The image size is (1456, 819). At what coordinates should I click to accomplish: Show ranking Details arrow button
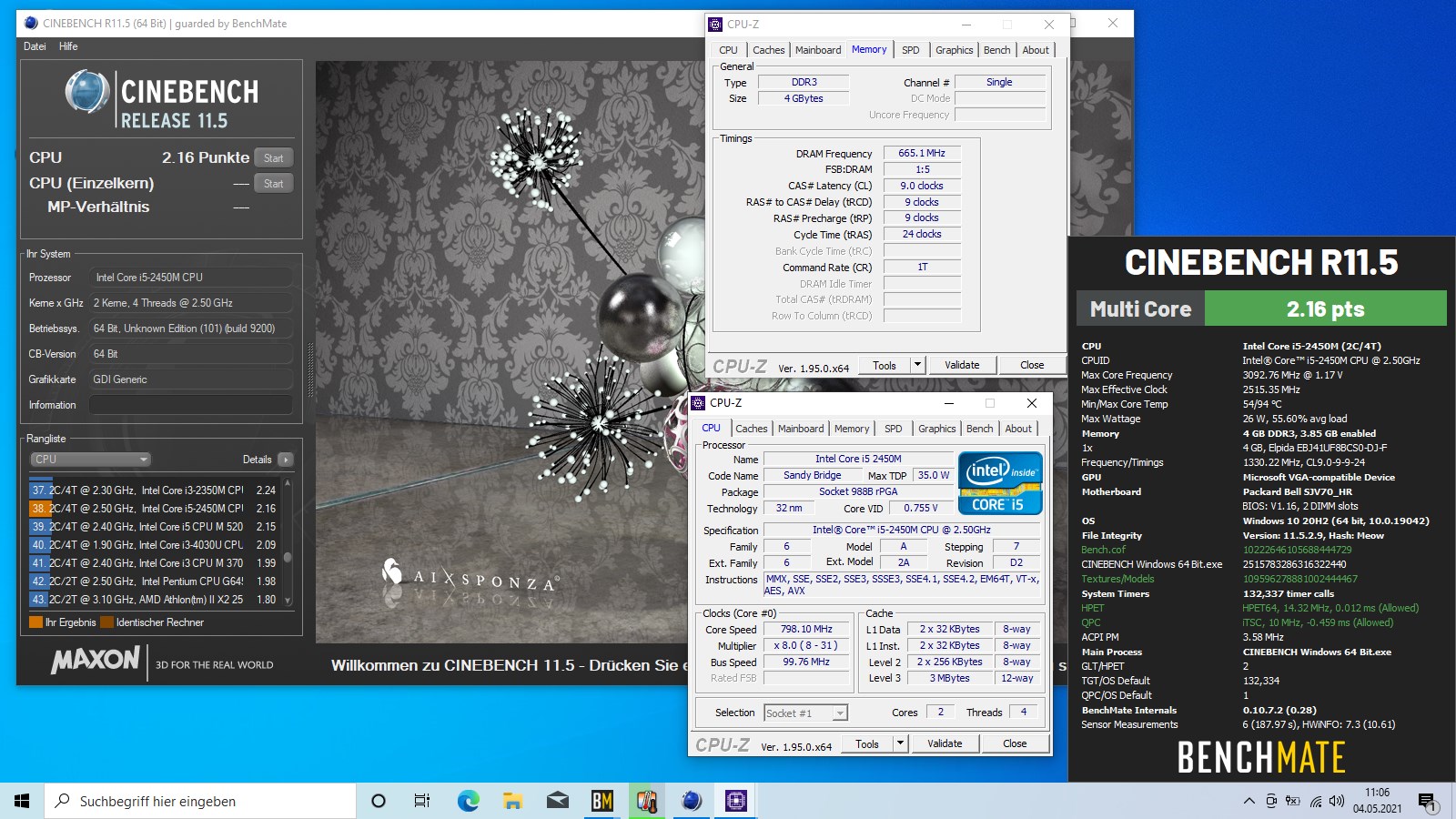[286, 460]
